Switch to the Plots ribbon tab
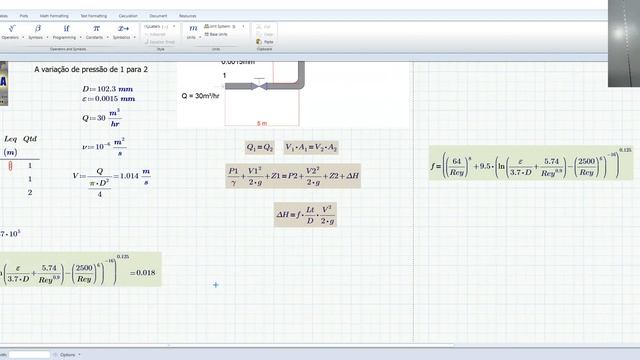 [24, 16]
